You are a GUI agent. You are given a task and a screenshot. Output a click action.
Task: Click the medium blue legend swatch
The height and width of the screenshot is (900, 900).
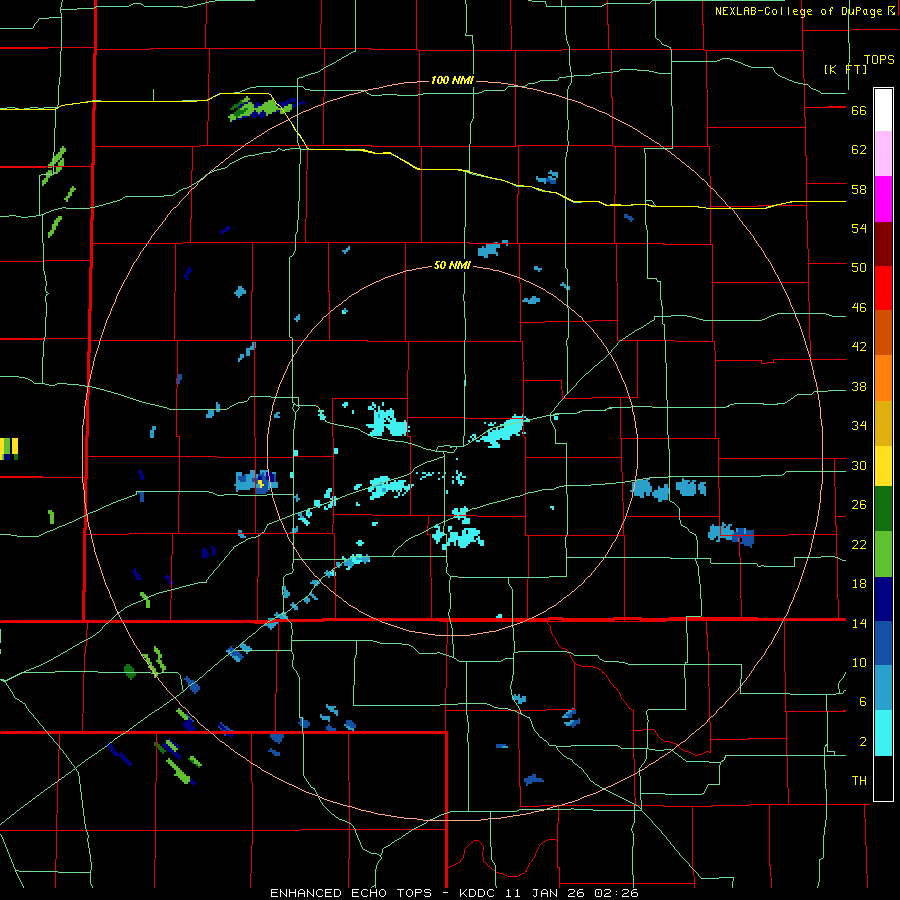click(883, 643)
